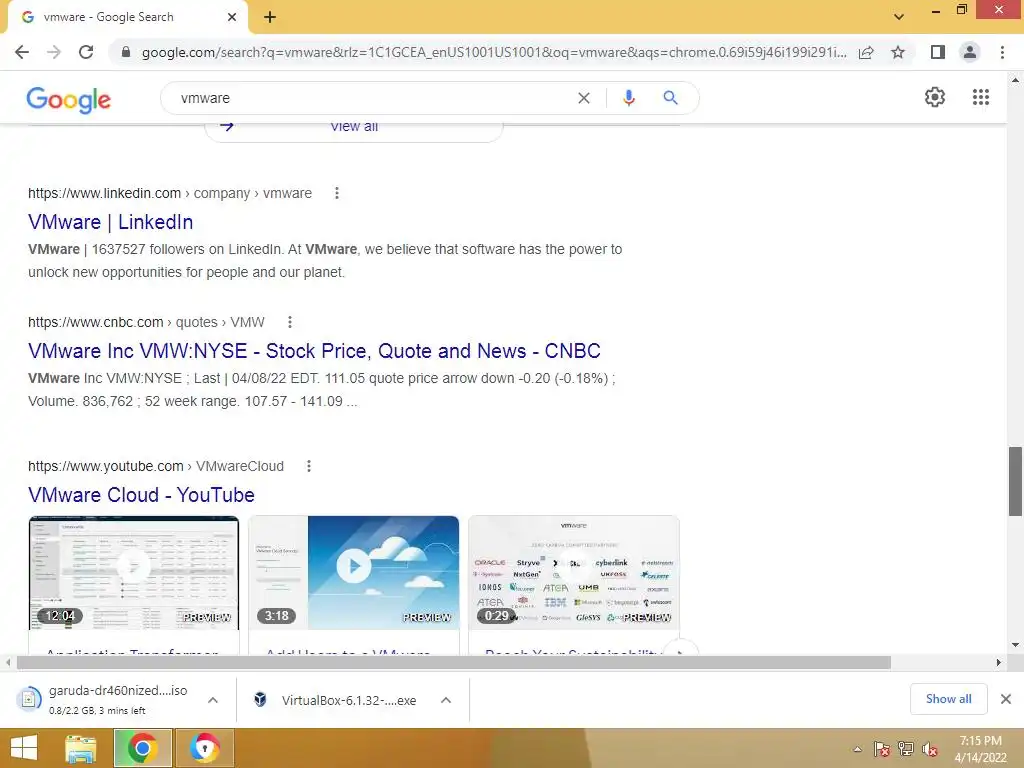Close the downloads bar
This screenshot has height=768, width=1024.
pos(1006,699)
